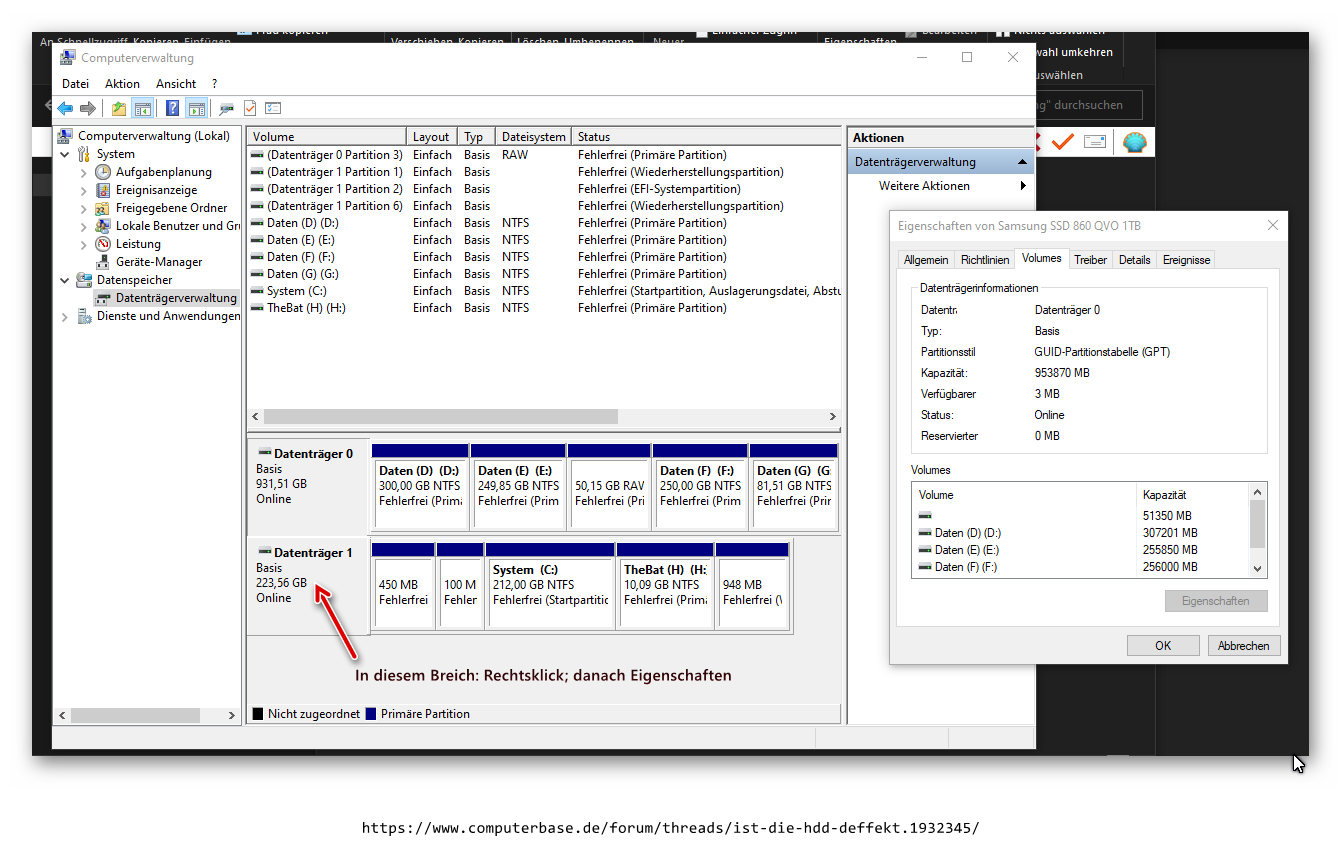Viewport: 1341px width, 868px height.
Task: Open the Aktion menu
Action: [x=122, y=84]
